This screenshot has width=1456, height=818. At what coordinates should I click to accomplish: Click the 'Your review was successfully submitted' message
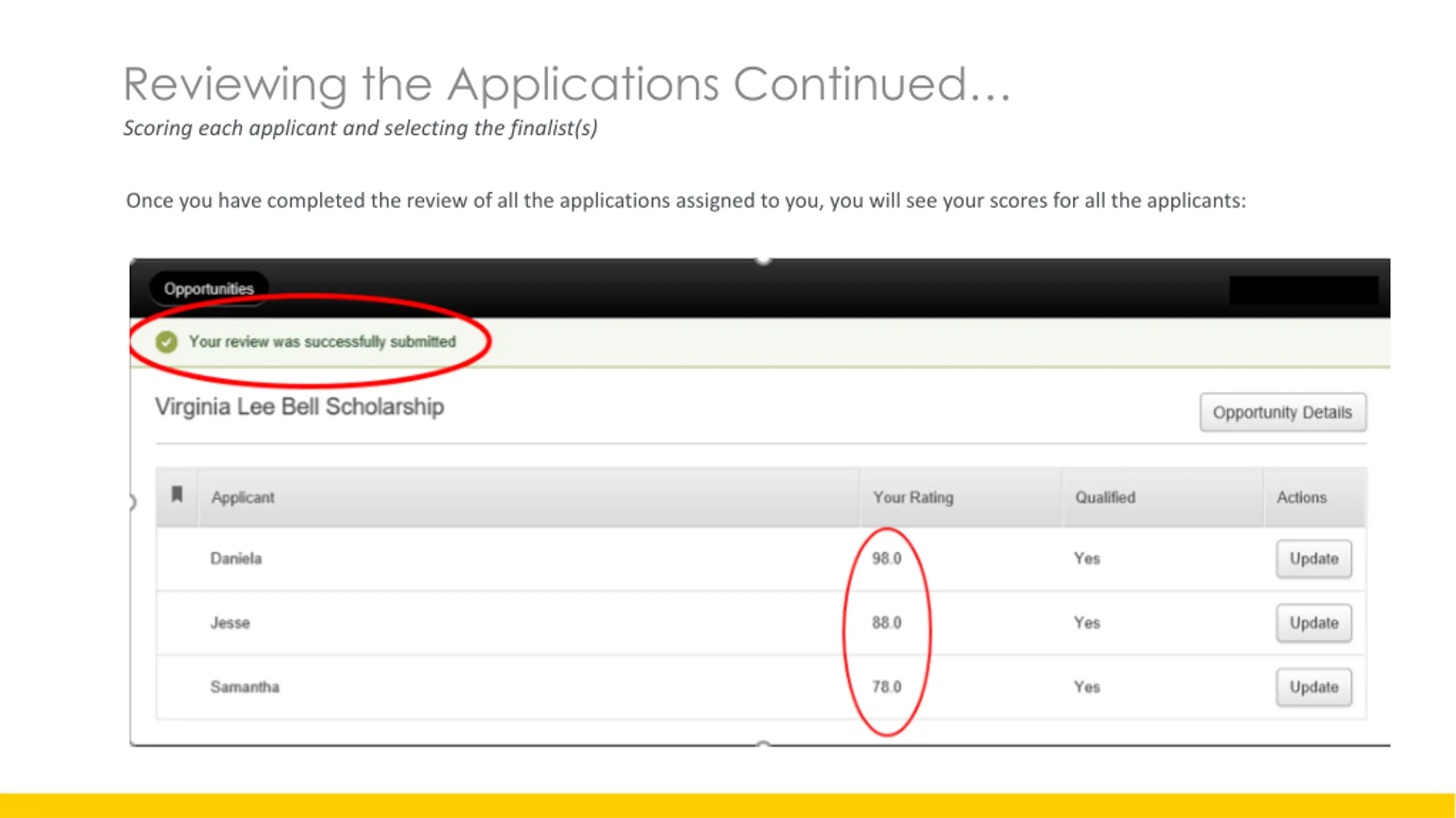pos(322,342)
